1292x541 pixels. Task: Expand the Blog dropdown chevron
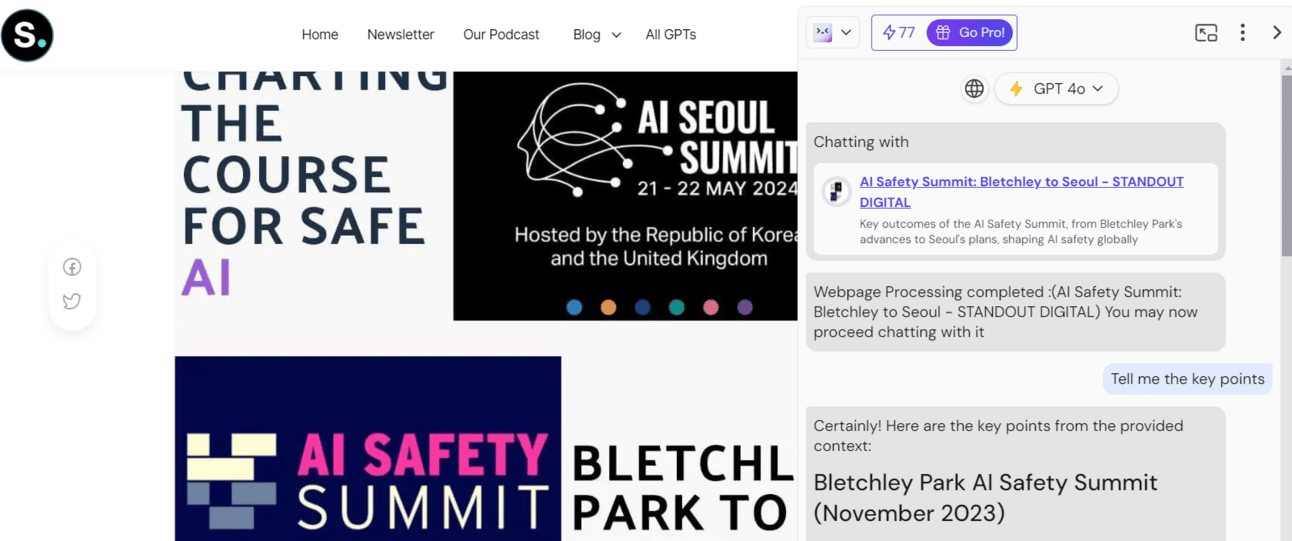pyautogui.click(x=616, y=35)
